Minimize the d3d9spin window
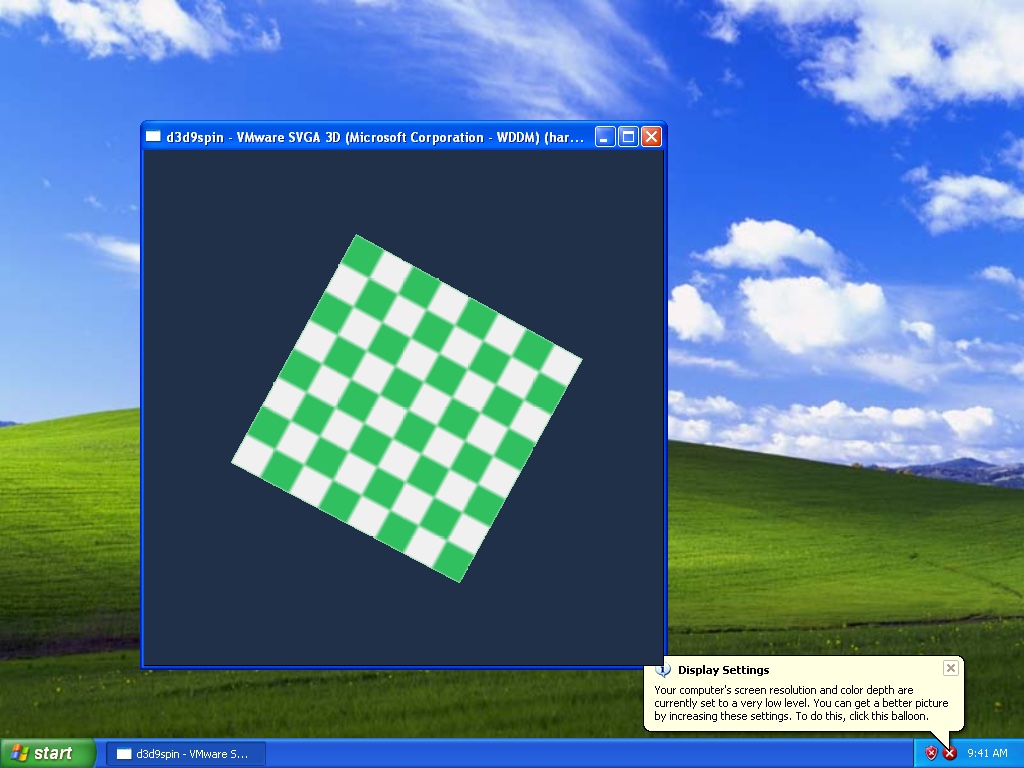This screenshot has width=1024, height=768. click(x=605, y=136)
